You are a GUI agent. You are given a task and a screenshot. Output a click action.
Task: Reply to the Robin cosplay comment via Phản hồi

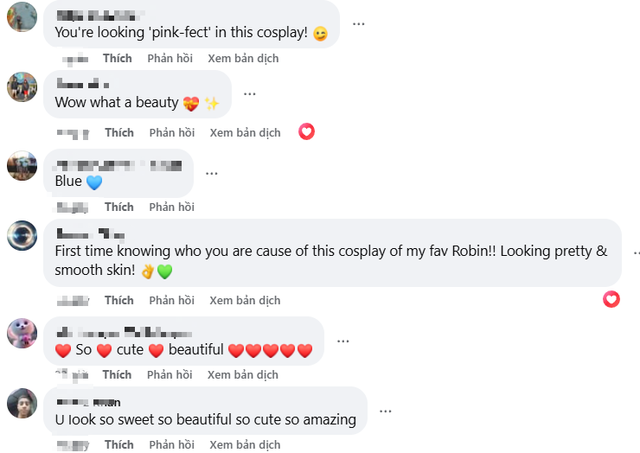[x=172, y=300]
